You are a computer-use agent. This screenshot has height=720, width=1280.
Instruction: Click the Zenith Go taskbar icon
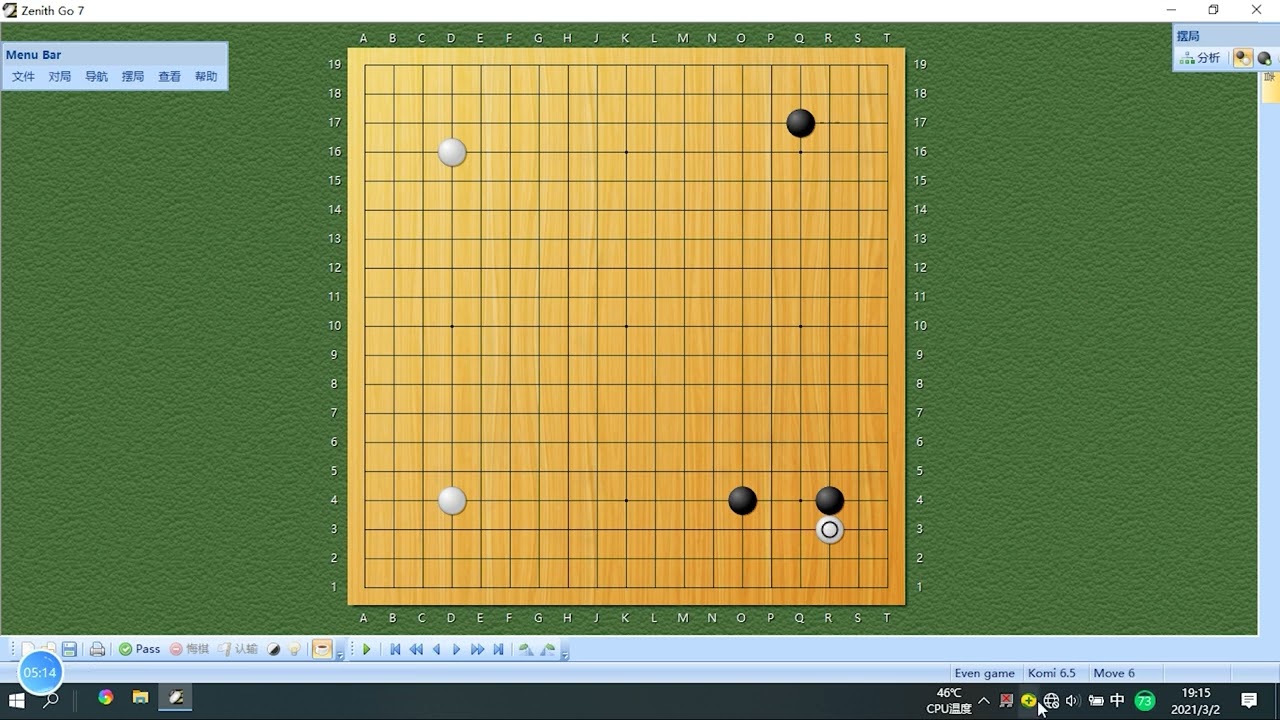tap(176, 698)
